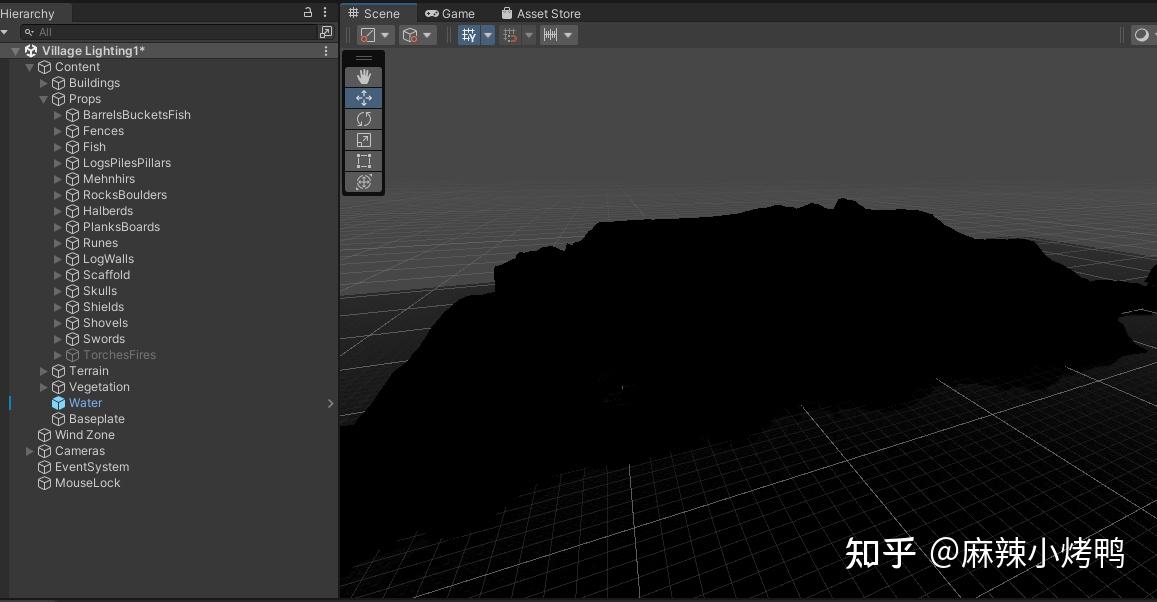Select the Hand tool in the Scene view
The width and height of the screenshot is (1157, 602).
click(x=363, y=76)
